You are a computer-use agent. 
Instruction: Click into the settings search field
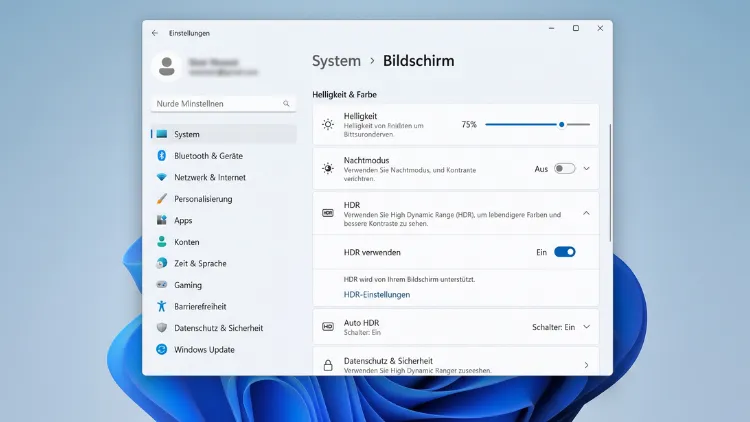223,103
